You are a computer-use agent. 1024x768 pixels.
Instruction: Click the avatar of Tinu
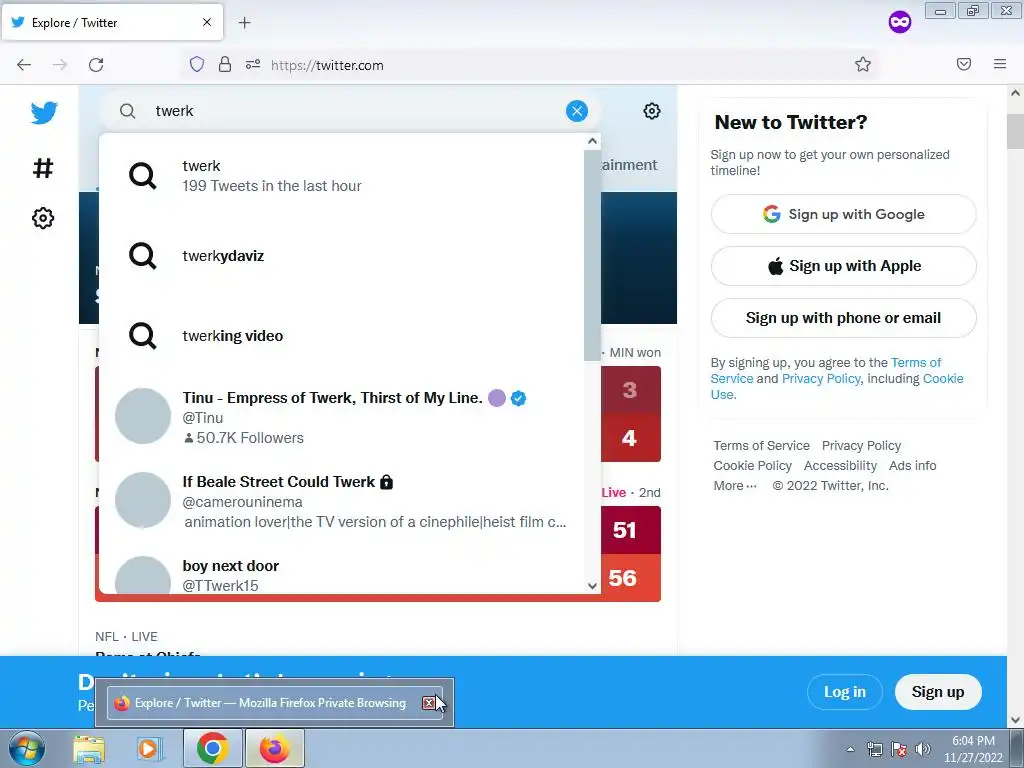pyautogui.click(x=142, y=416)
